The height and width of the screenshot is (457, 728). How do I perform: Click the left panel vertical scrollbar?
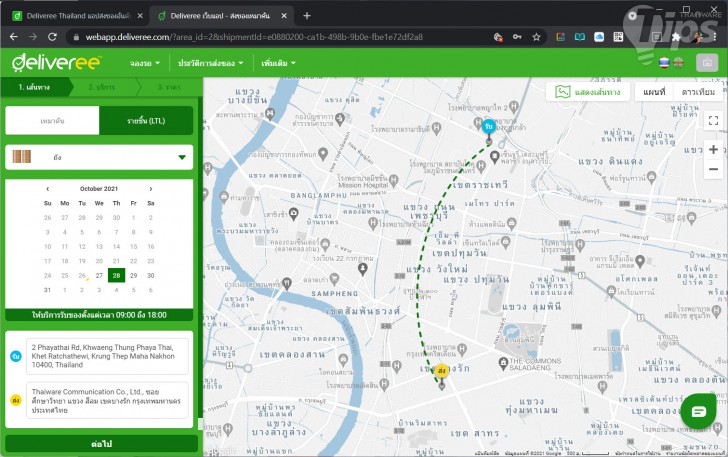click(x=201, y=260)
